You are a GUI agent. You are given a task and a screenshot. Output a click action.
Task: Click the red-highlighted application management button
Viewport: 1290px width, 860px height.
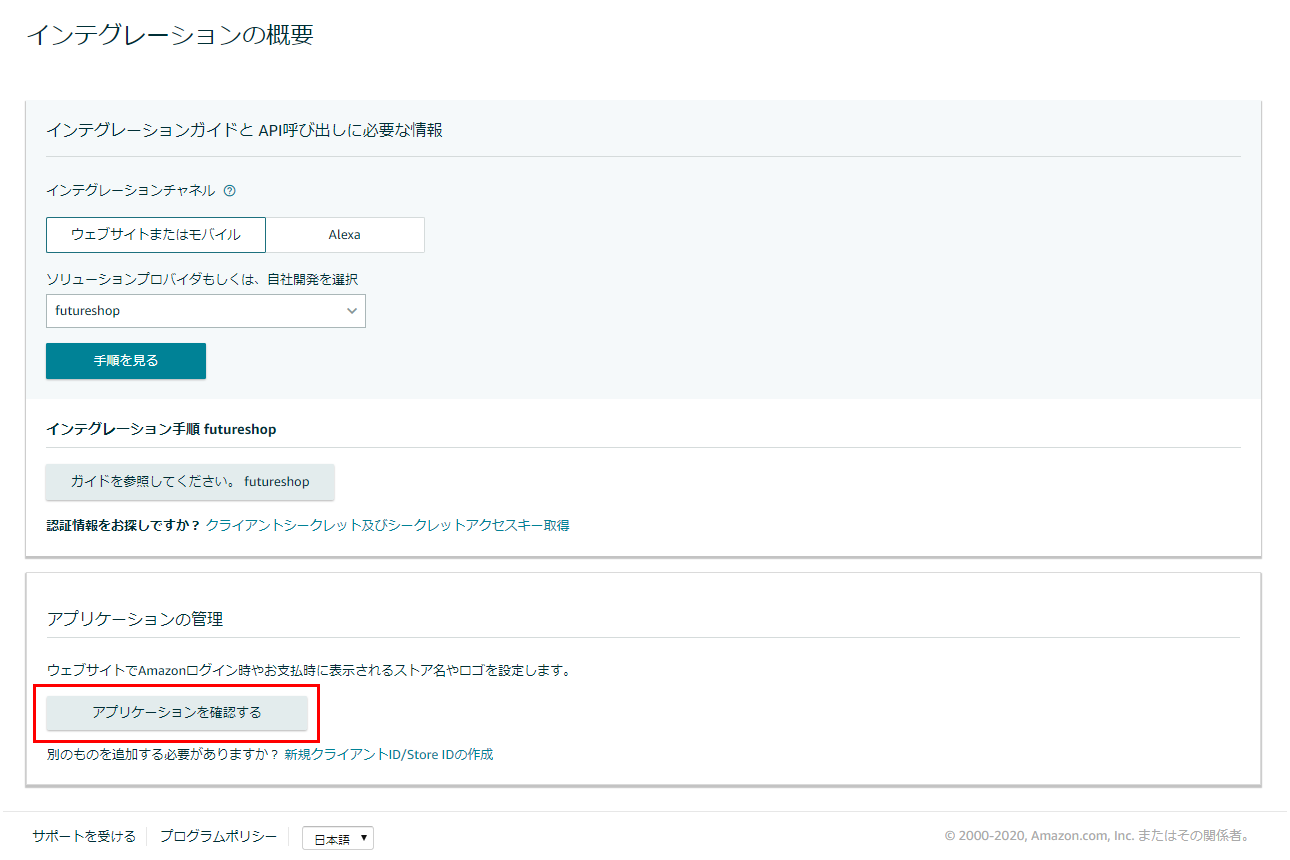[180, 713]
